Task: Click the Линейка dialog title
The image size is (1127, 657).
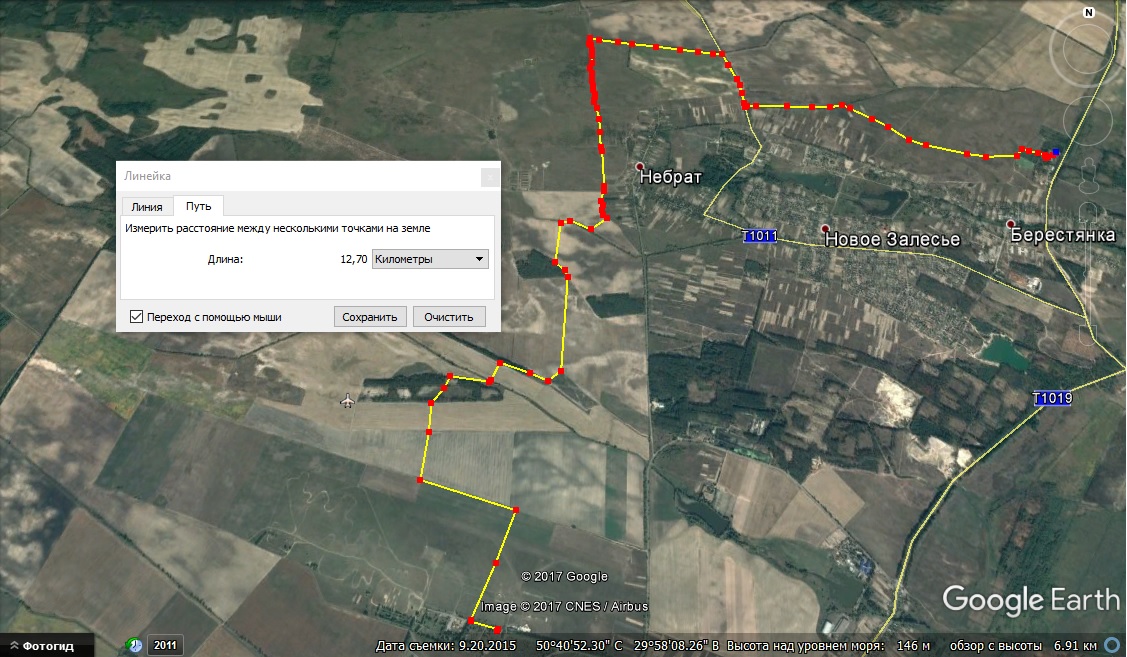Action: pyautogui.click(x=147, y=175)
